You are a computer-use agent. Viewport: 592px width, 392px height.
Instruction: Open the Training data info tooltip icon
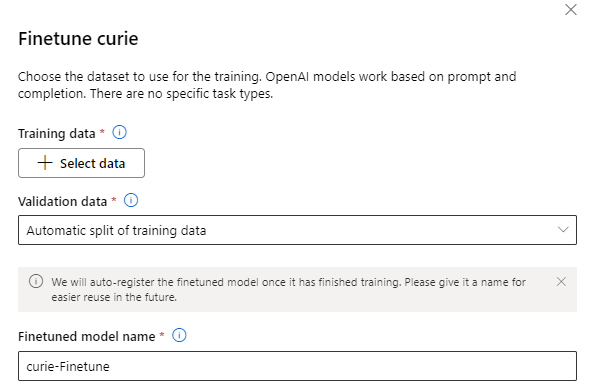click(119, 133)
